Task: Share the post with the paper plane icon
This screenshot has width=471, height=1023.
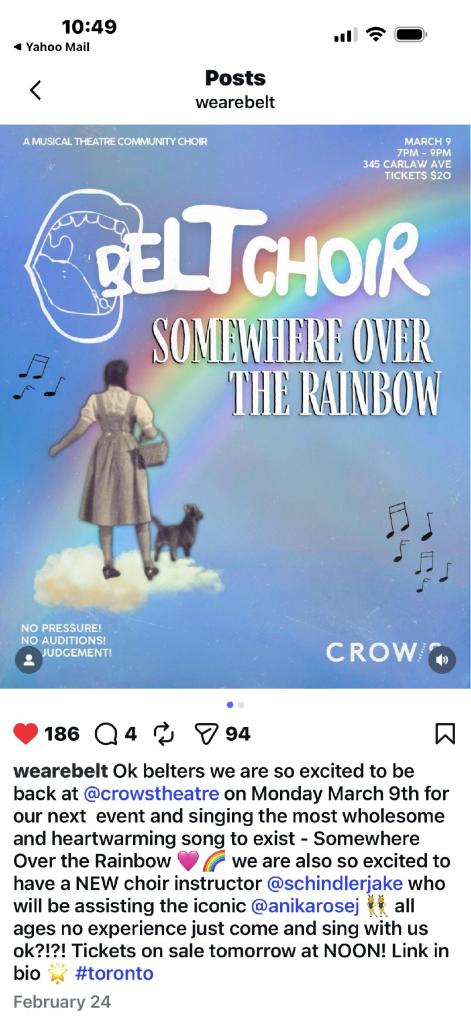Action: click(206, 735)
